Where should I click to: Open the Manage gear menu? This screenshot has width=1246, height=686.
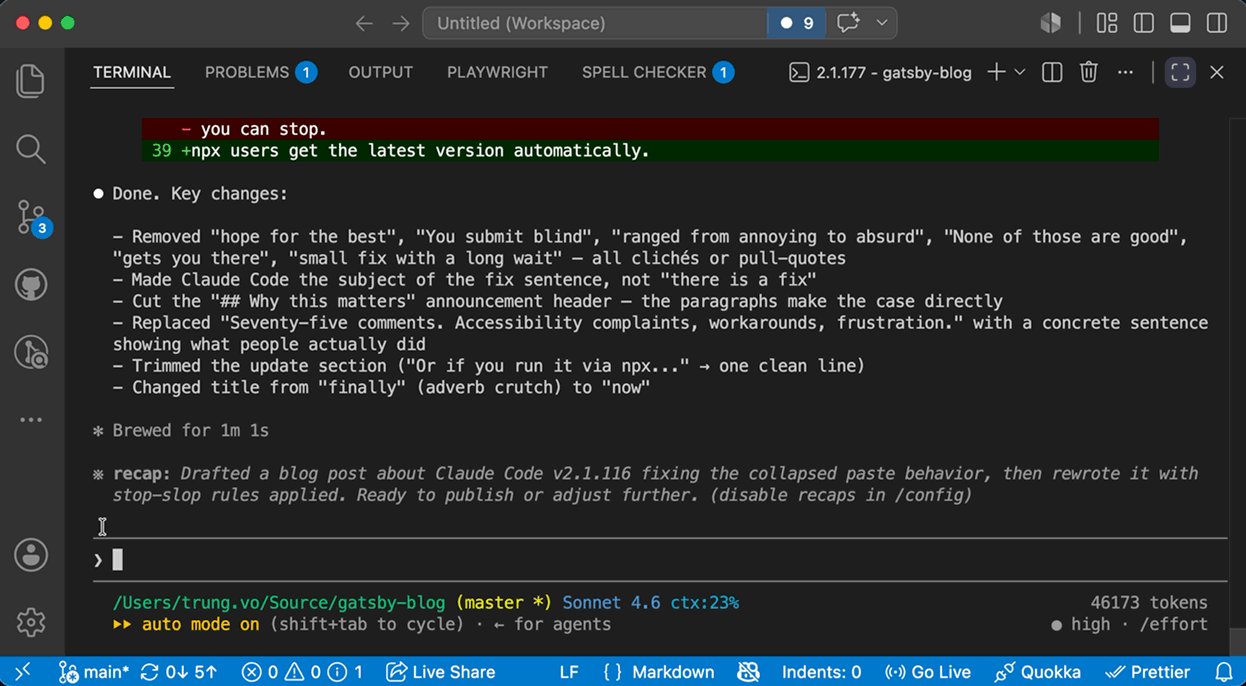[x=31, y=622]
